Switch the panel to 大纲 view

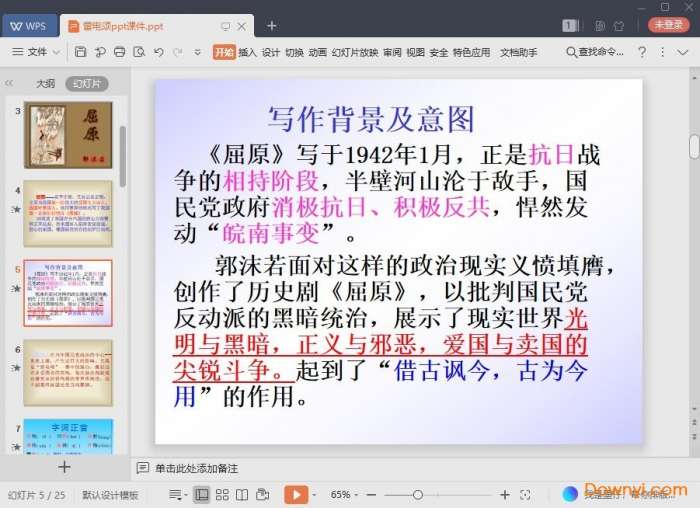tap(45, 83)
